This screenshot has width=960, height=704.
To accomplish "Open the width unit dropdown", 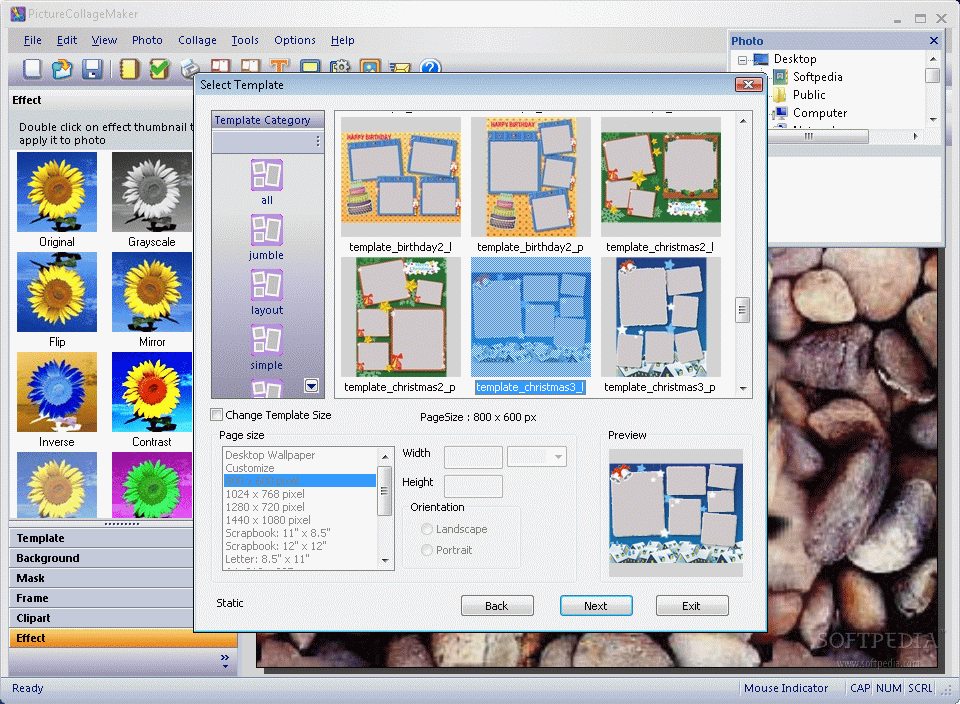I will coord(558,457).
